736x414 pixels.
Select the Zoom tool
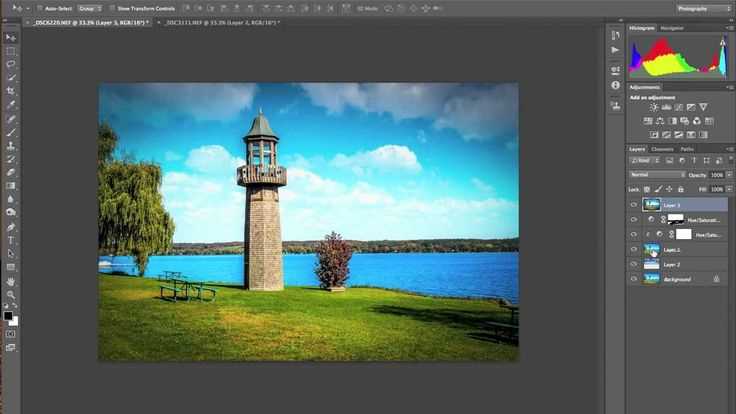coord(11,295)
